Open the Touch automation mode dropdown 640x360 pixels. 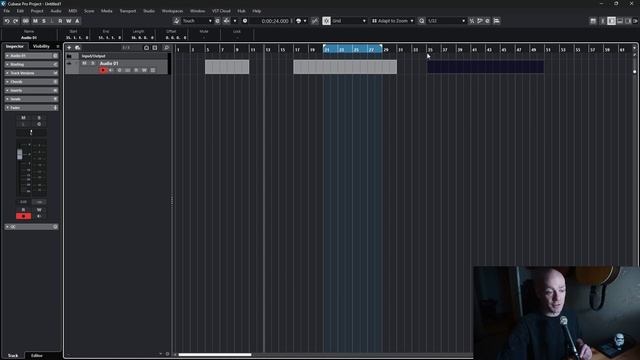(x=197, y=21)
